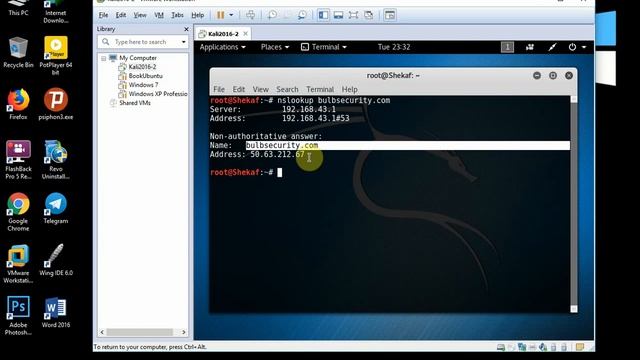
Task: Select Windows 7 virtual machine in library
Action: pos(143,85)
